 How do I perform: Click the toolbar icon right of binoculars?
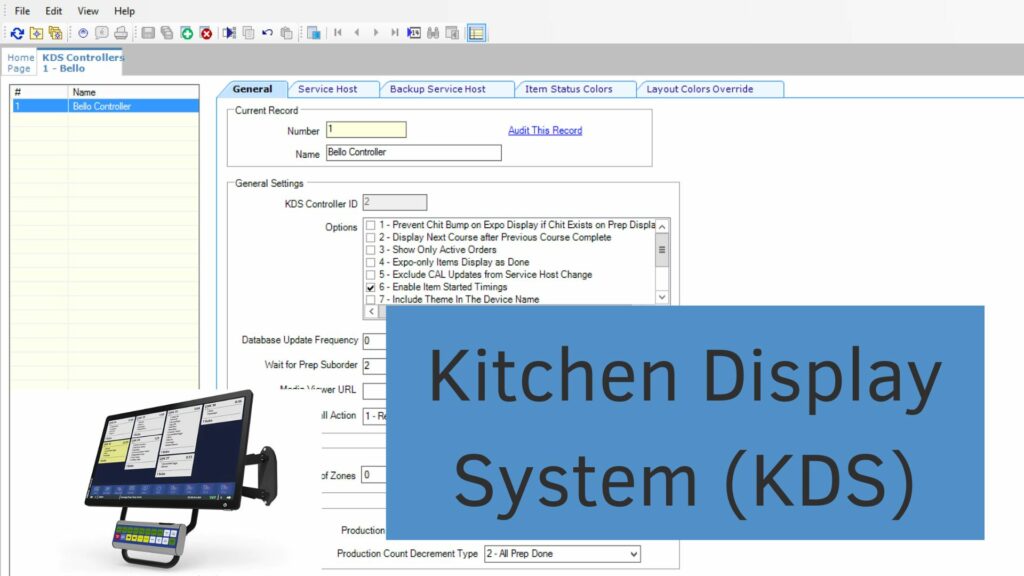[452, 33]
